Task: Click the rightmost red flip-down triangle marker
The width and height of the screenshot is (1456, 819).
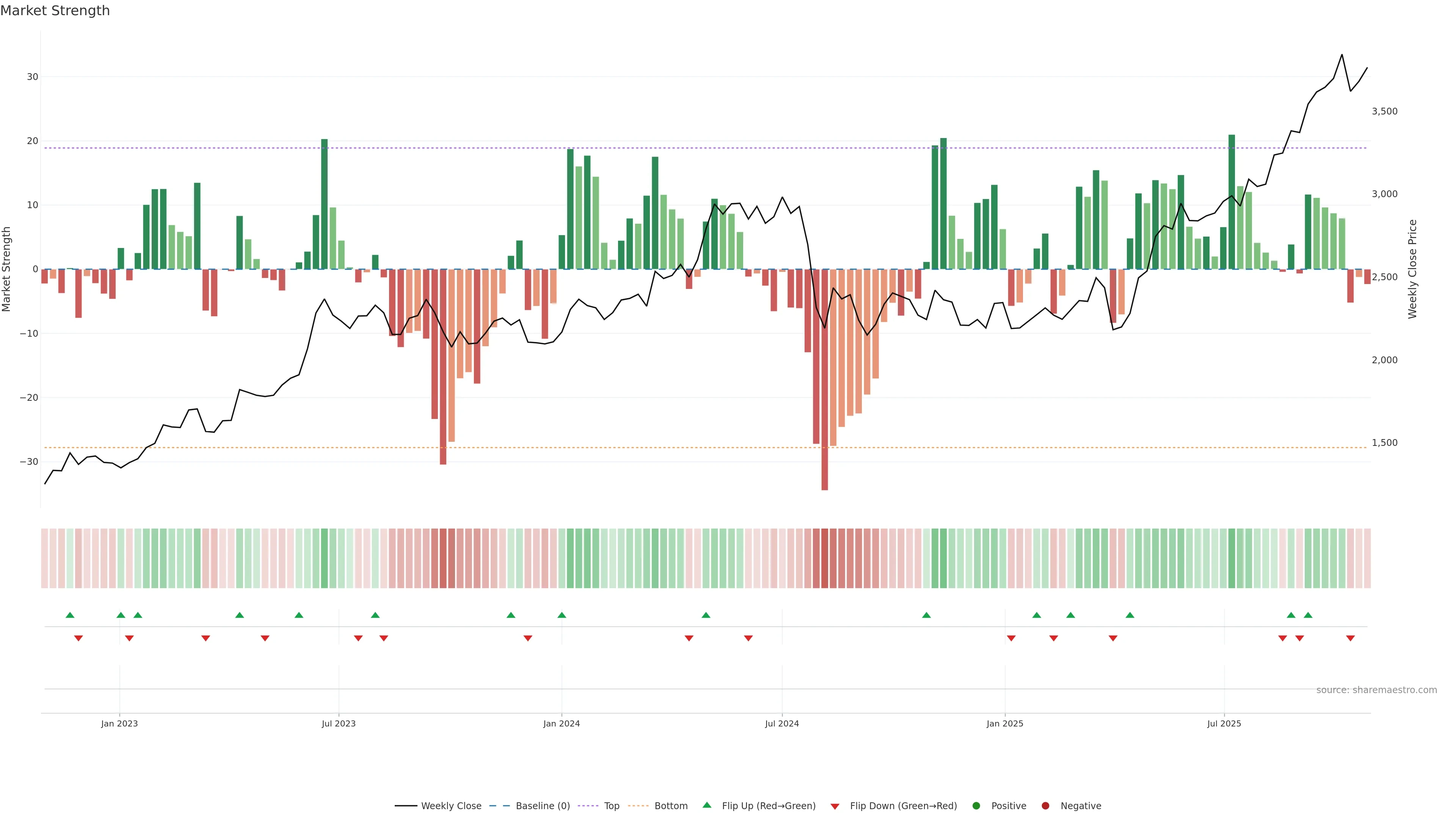Action: (x=1350, y=638)
